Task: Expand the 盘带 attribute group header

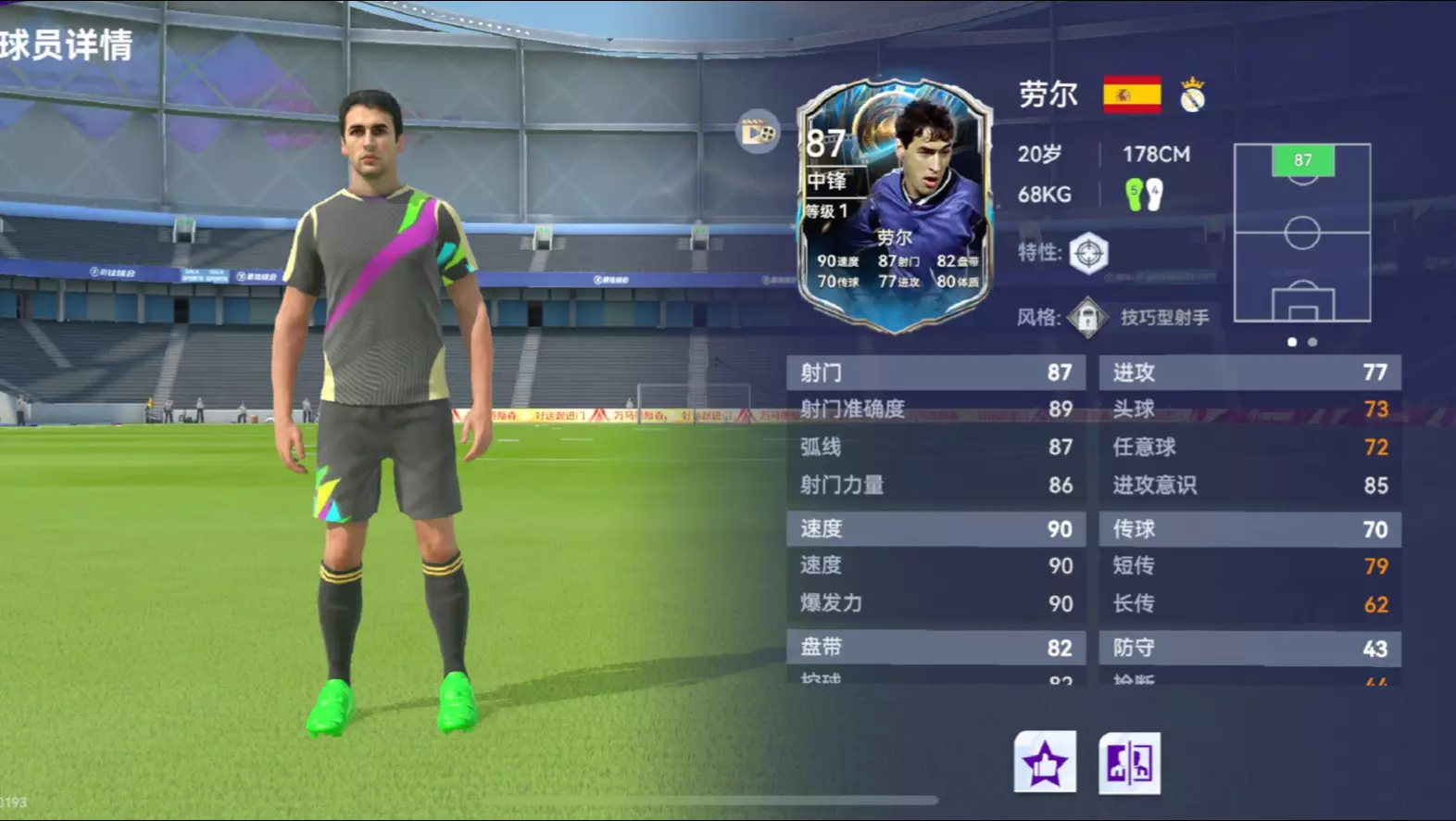Action: click(x=935, y=647)
